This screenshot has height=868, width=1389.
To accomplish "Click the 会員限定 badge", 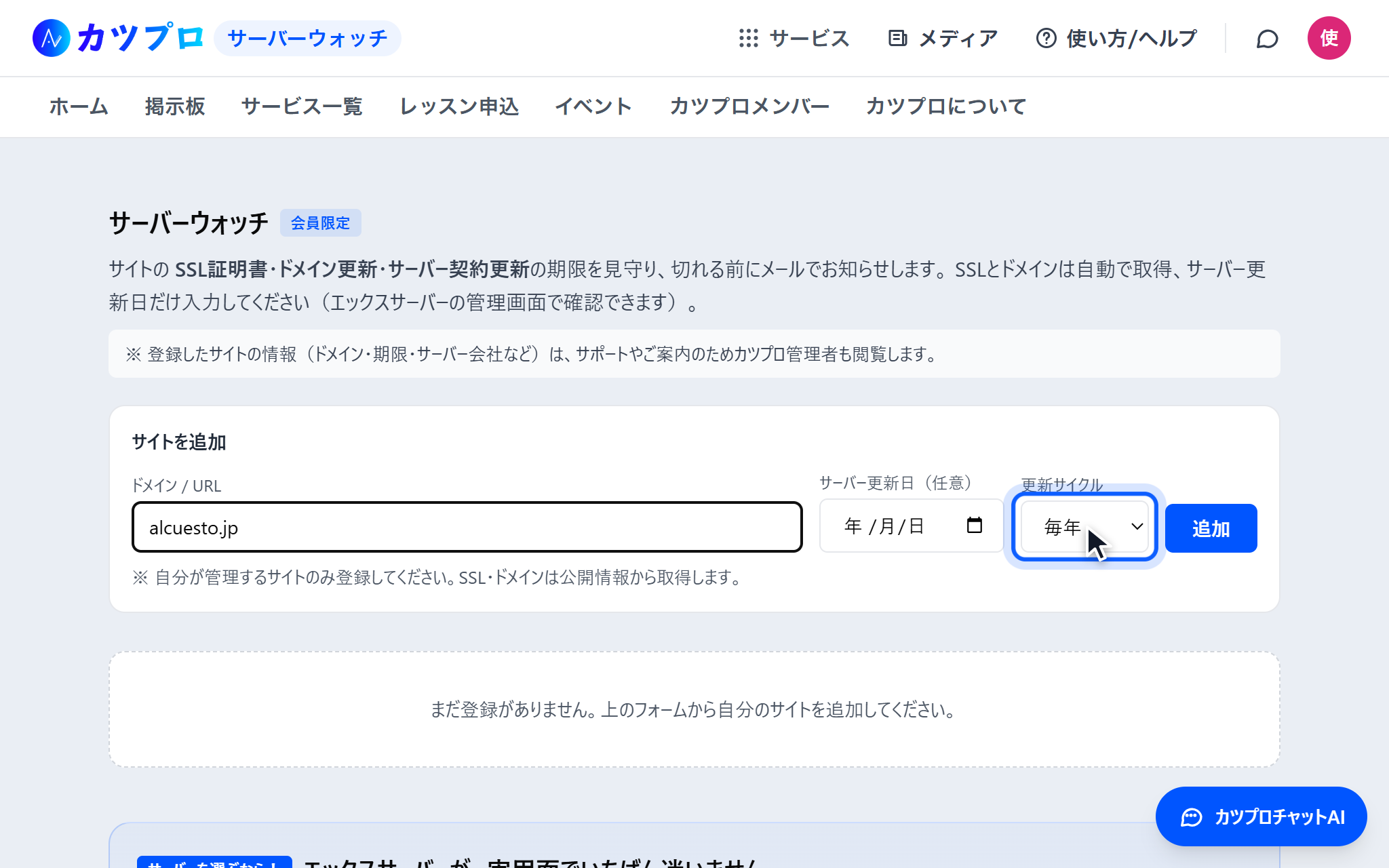I will pyautogui.click(x=320, y=223).
